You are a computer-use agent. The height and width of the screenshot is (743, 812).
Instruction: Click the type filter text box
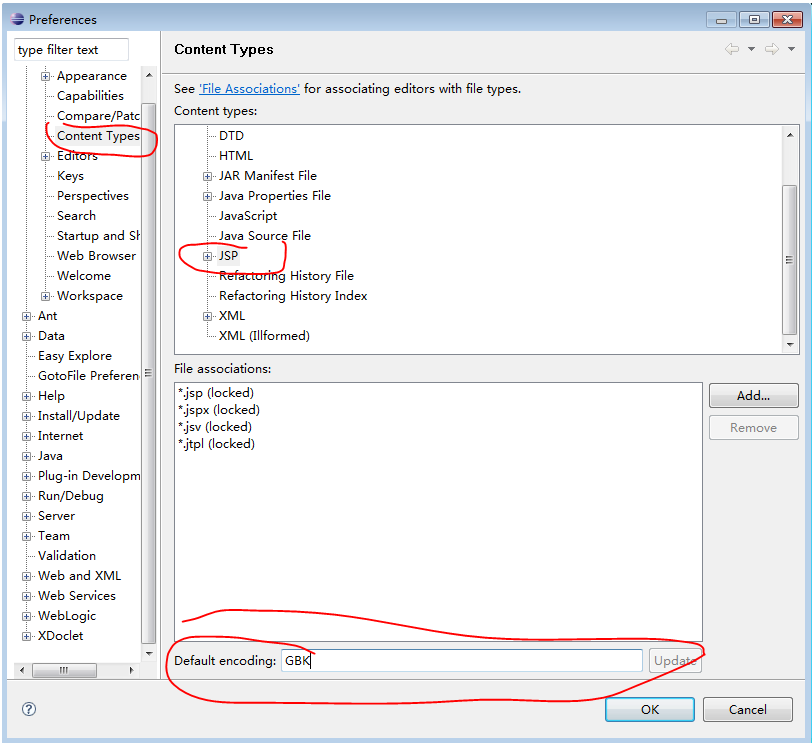pos(72,49)
